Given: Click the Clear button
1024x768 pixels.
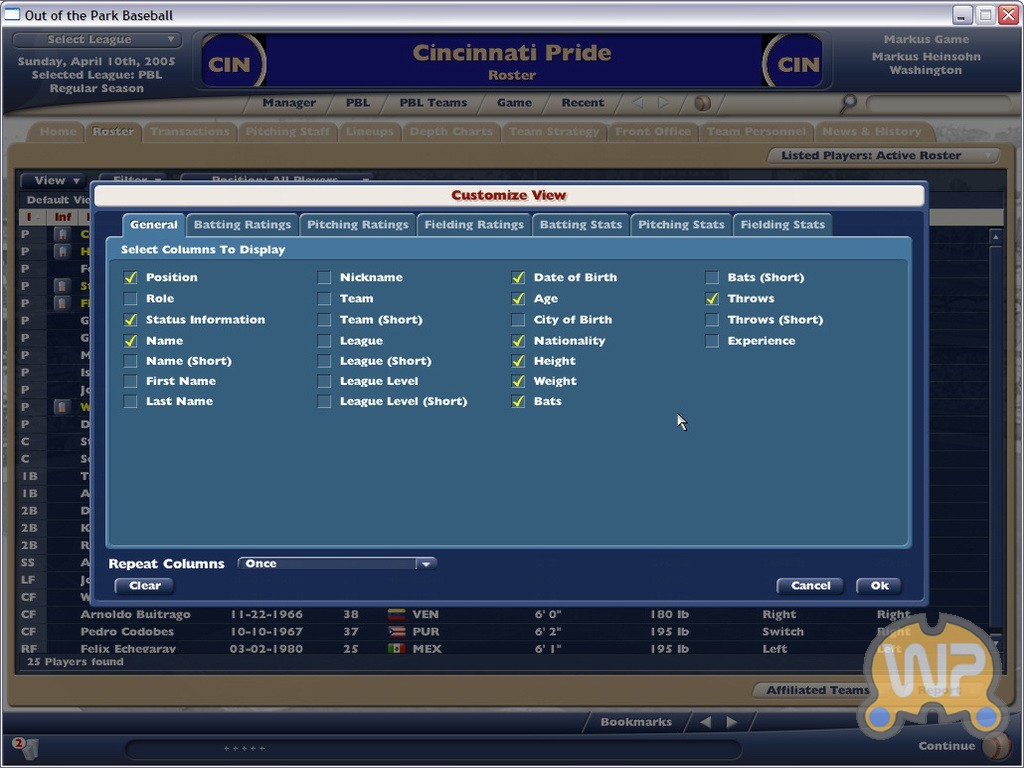Looking at the screenshot, I should pos(145,586).
